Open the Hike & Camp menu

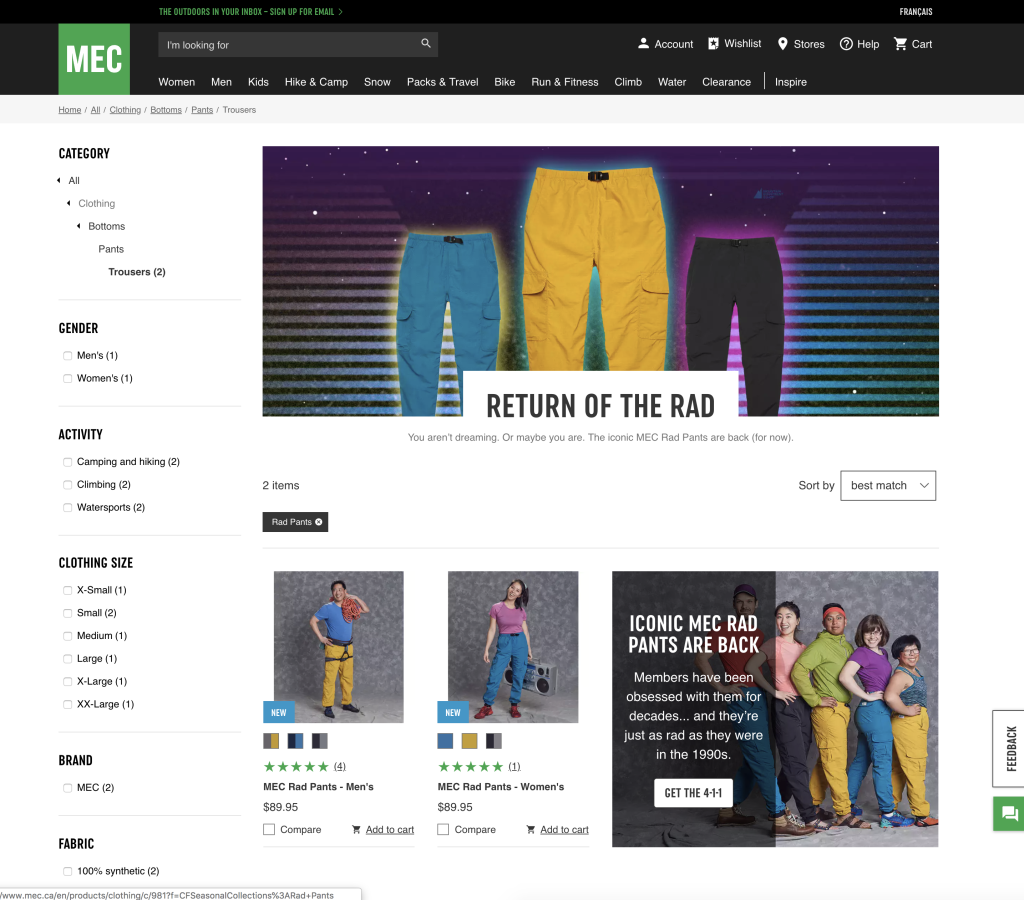pos(316,82)
